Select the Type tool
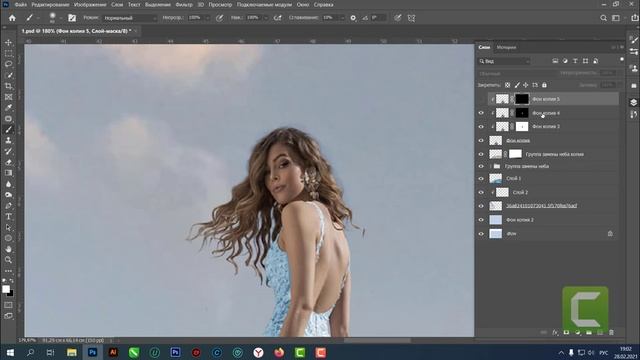This screenshot has height=360, width=640. [x=8, y=217]
